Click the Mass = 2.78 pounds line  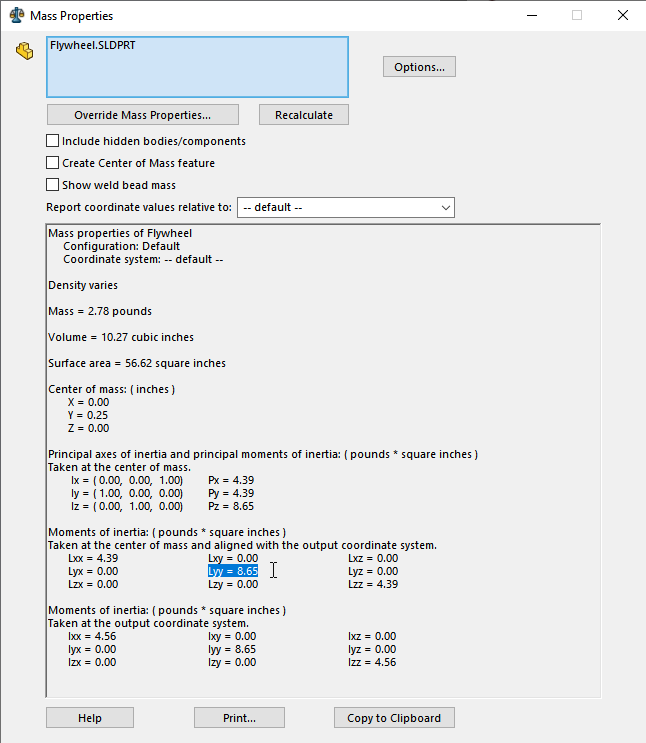[99, 311]
